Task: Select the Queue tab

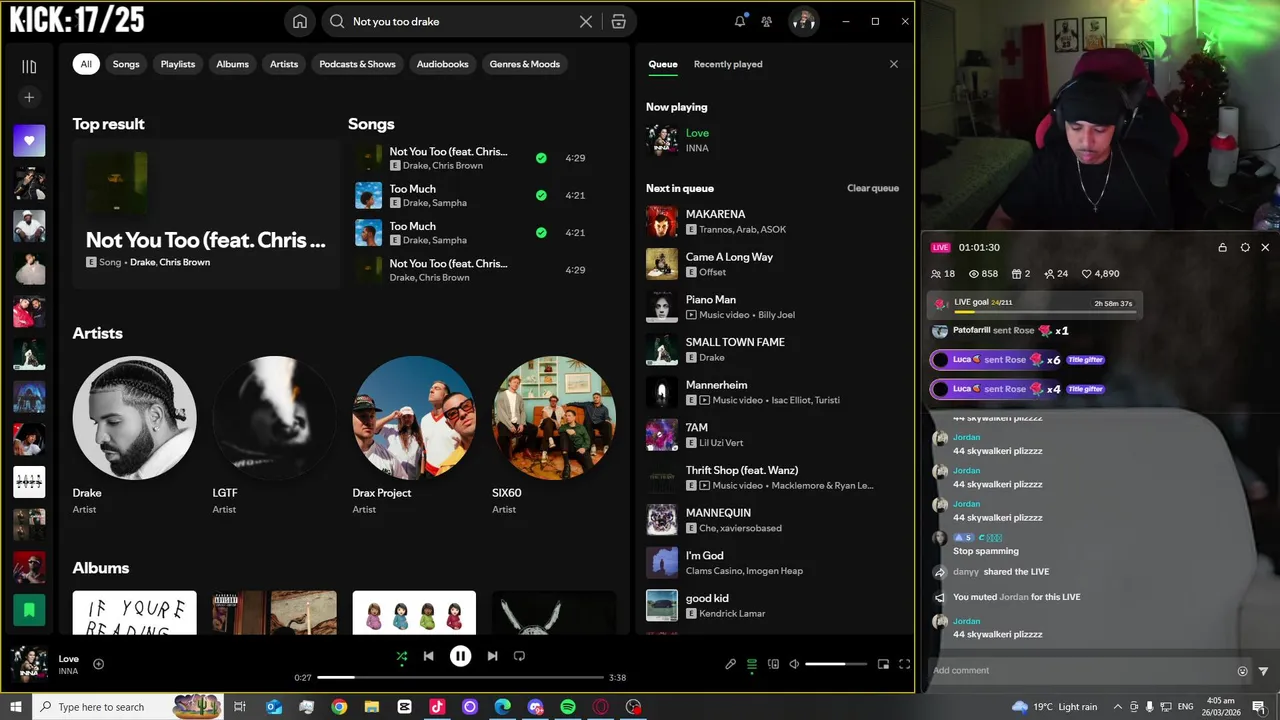Action: pyautogui.click(x=663, y=64)
